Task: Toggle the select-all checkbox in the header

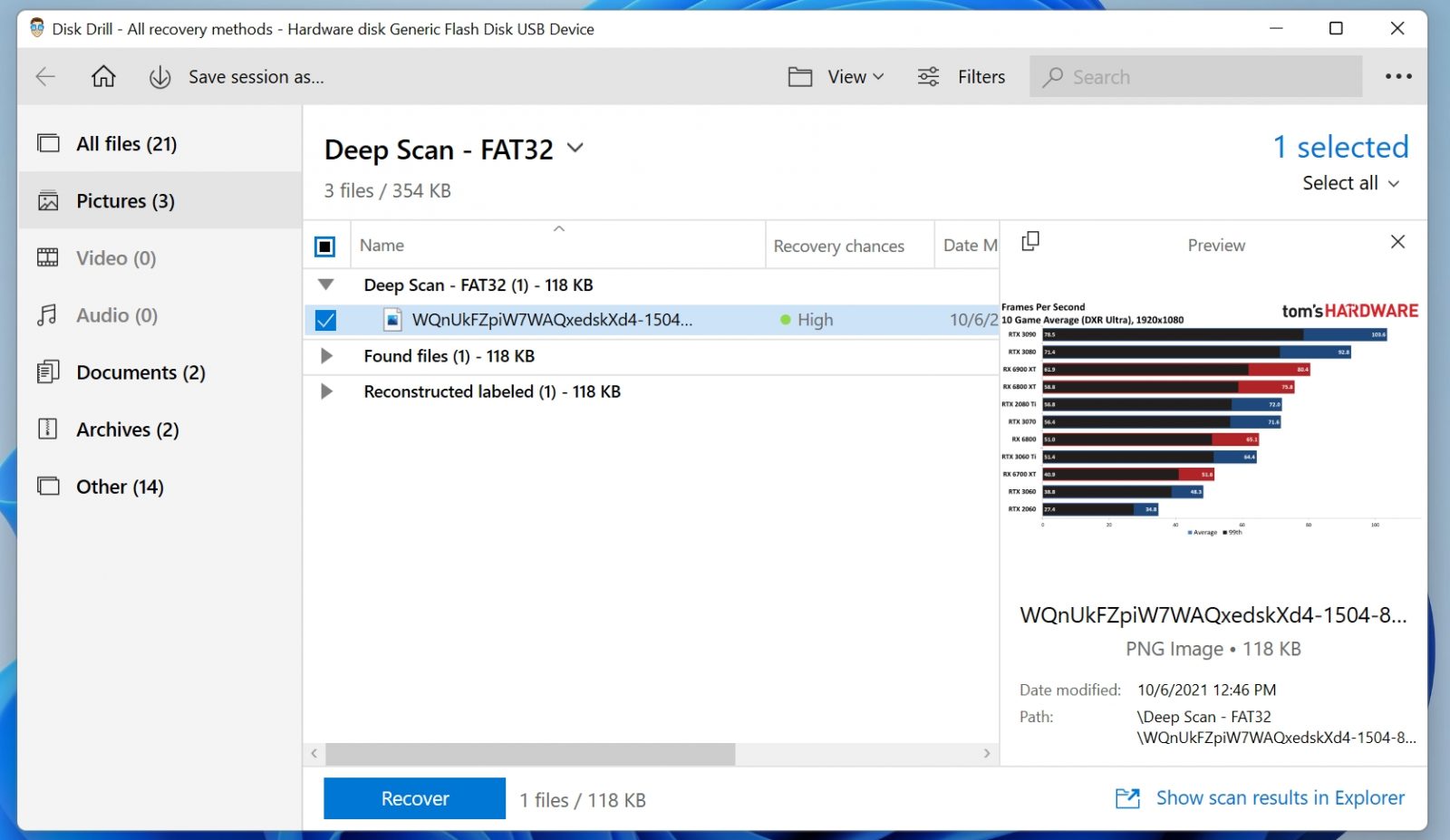Action: [x=324, y=246]
